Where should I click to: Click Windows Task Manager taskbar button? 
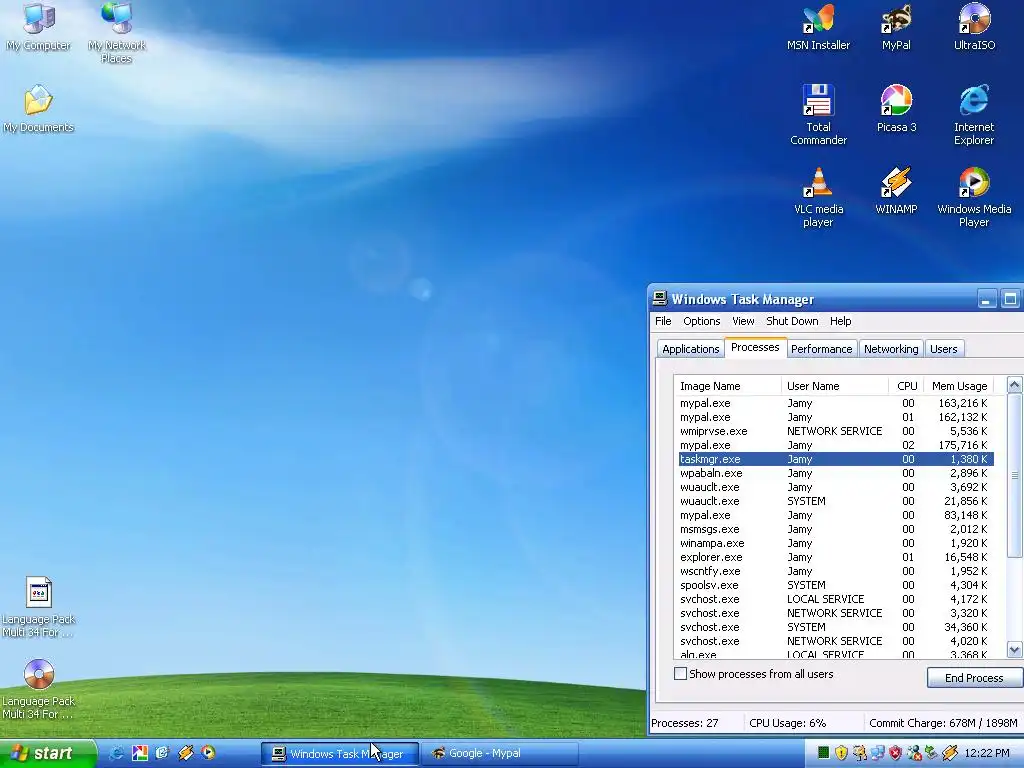tap(340, 754)
